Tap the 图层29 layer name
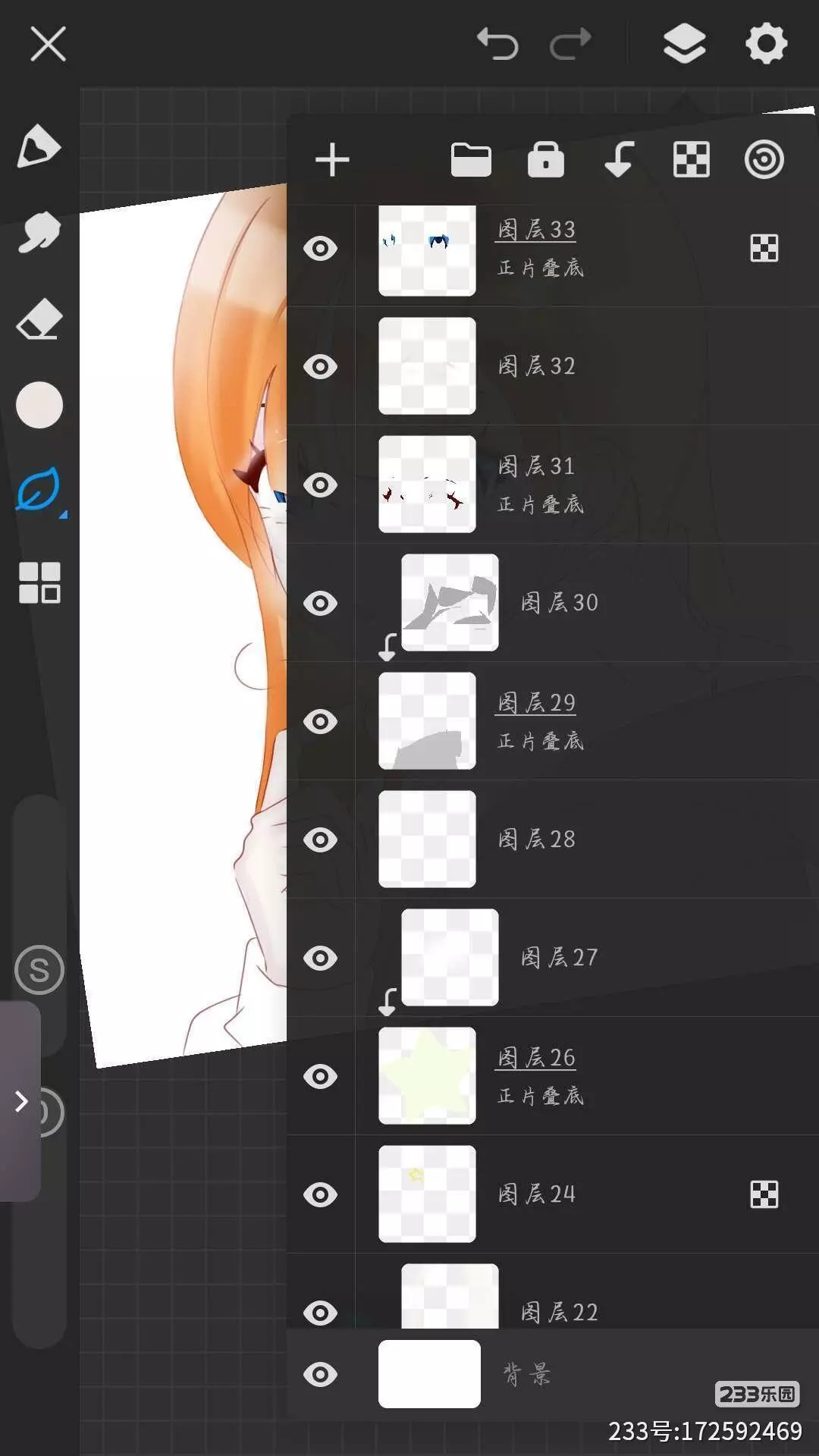 [536, 703]
